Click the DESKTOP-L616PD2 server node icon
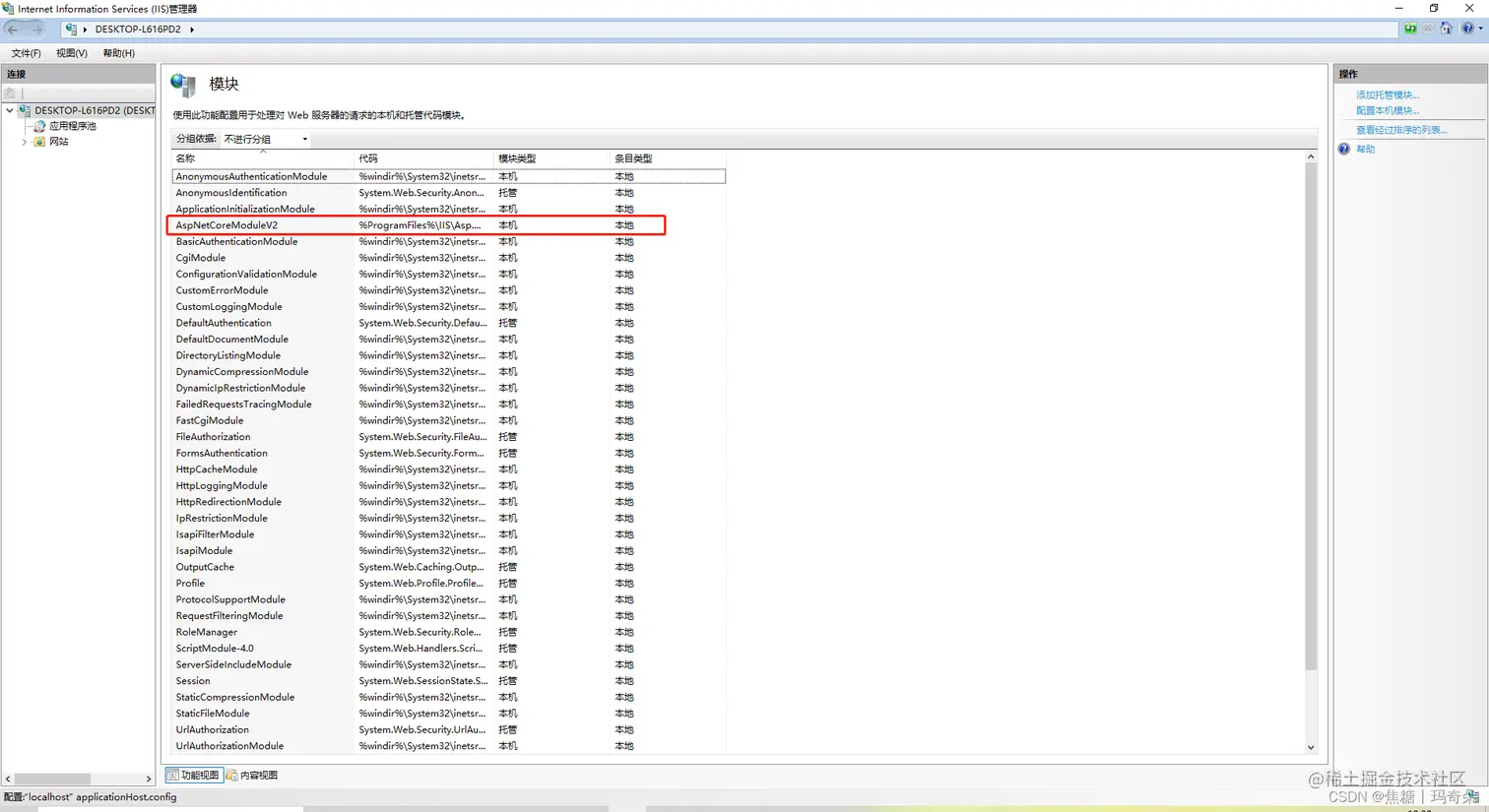This screenshot has height=812, width=1489. pos(25,110)
